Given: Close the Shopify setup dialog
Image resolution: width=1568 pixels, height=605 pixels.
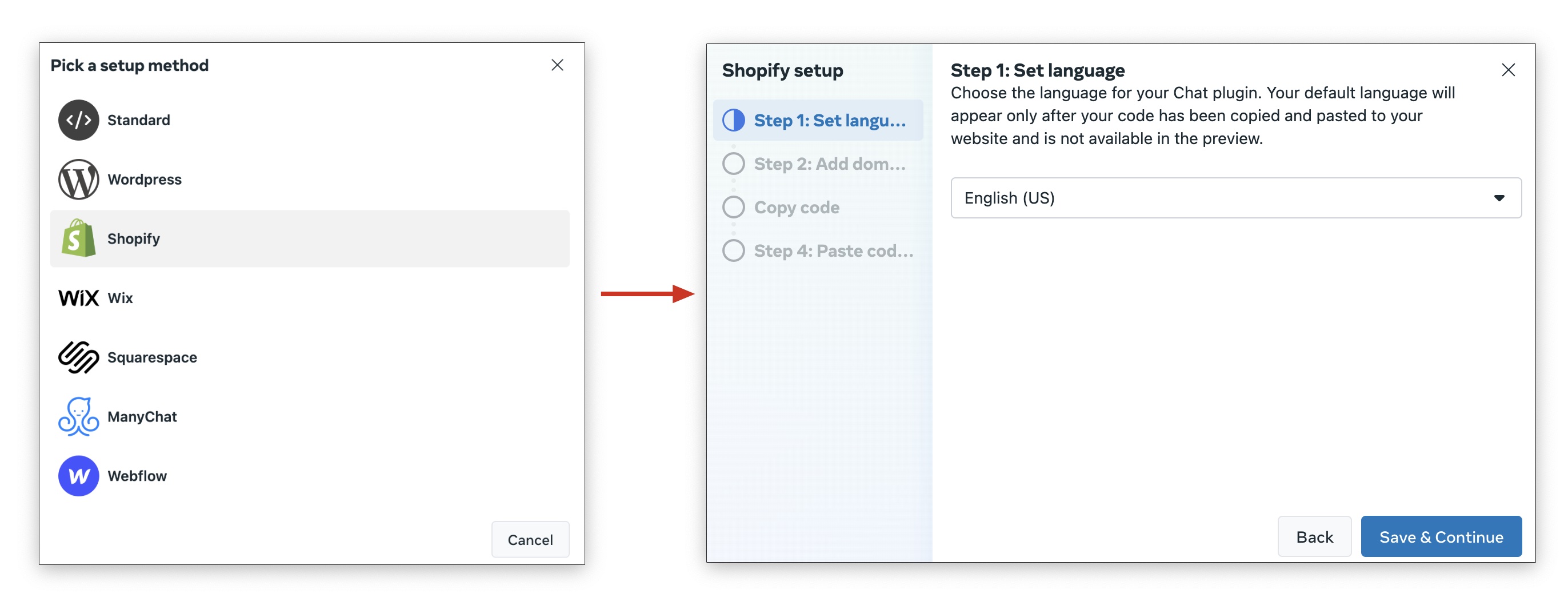Looking at the screenshot, I should 1508,70.
